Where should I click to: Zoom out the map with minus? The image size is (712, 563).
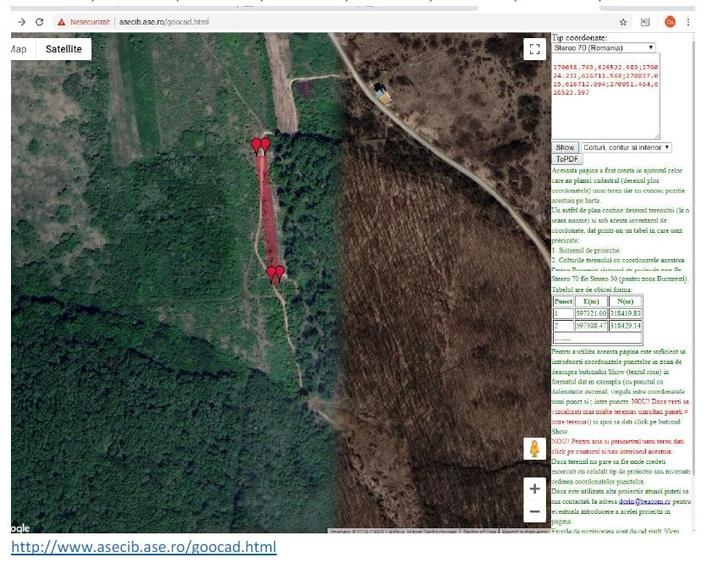pos(535,511)
